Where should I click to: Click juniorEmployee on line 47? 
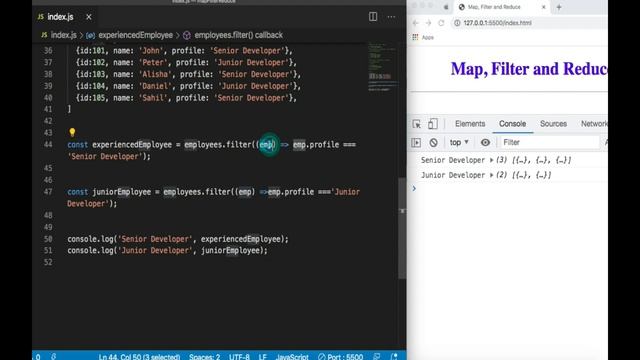tap(122, 192)
